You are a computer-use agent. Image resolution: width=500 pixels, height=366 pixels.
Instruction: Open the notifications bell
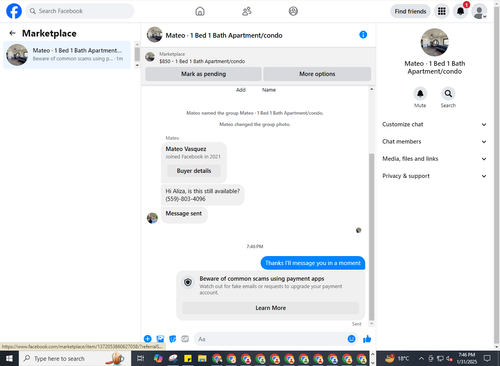(x=460, y=11)
